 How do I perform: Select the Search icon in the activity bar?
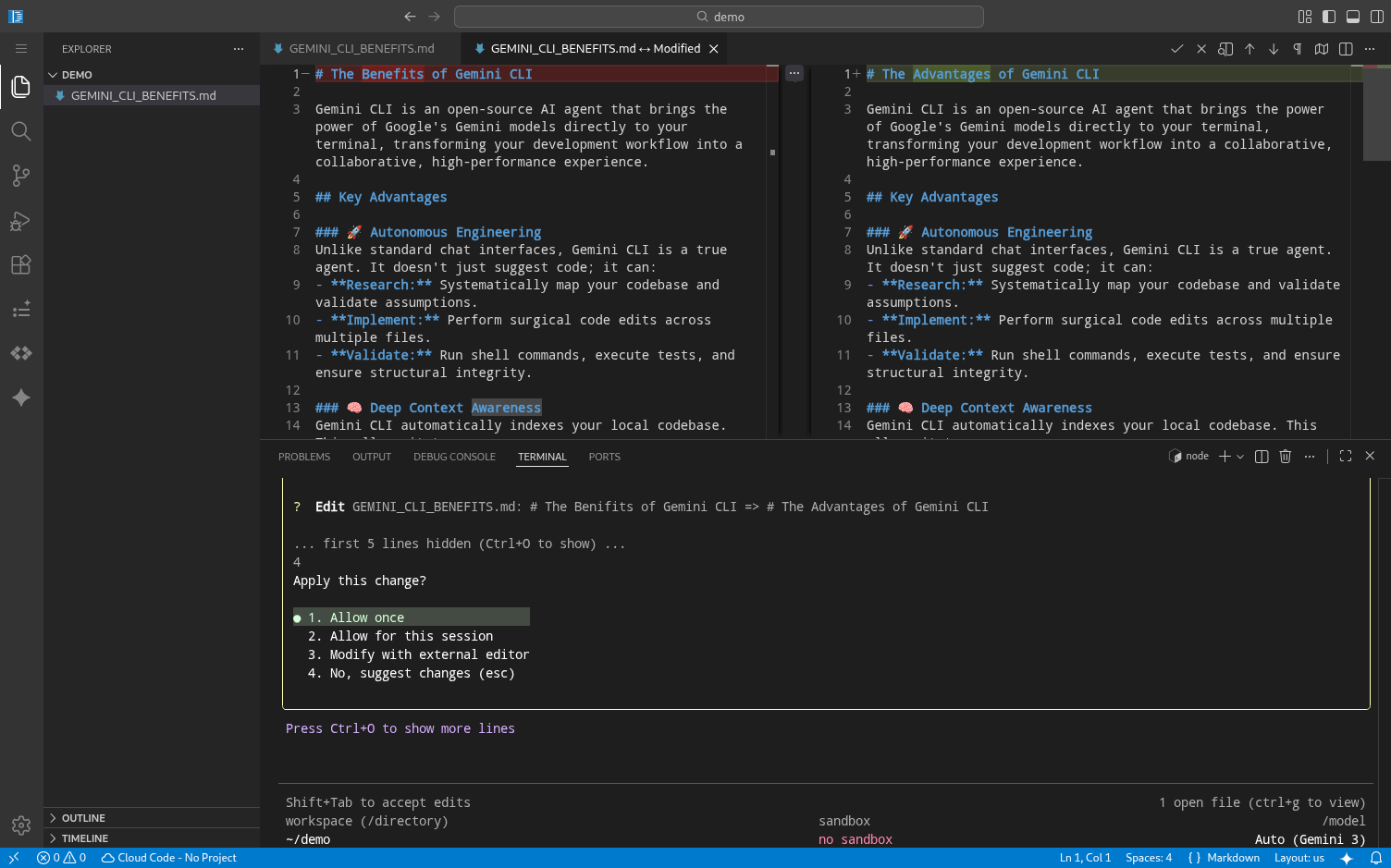(x=20, y=131)
